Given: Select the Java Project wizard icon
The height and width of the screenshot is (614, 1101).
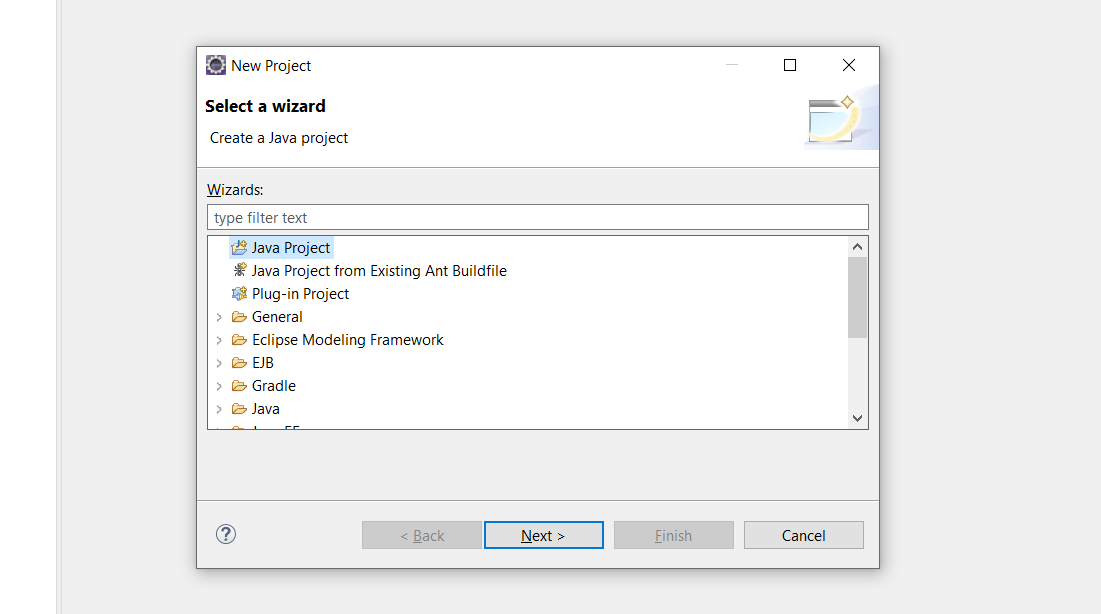Looking at the screenshot, I should coord(239,247).
